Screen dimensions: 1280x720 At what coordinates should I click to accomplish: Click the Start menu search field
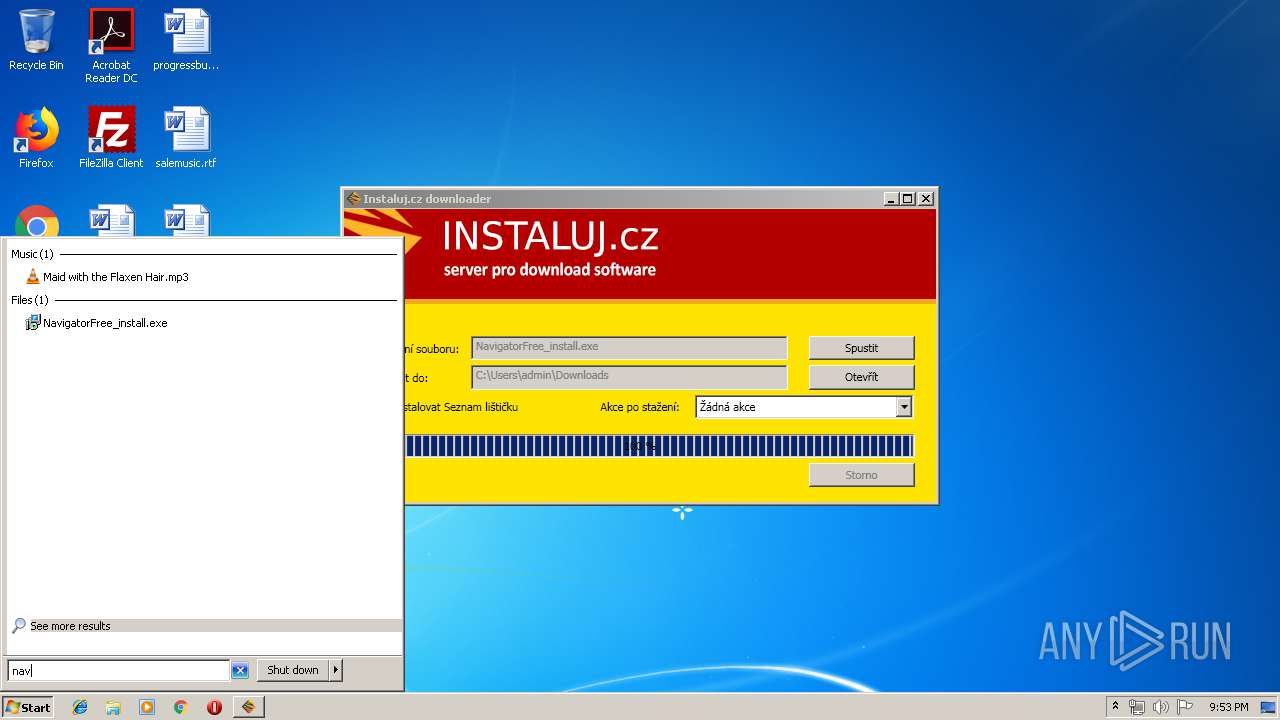pyautogui.click(x=119, y=670)
